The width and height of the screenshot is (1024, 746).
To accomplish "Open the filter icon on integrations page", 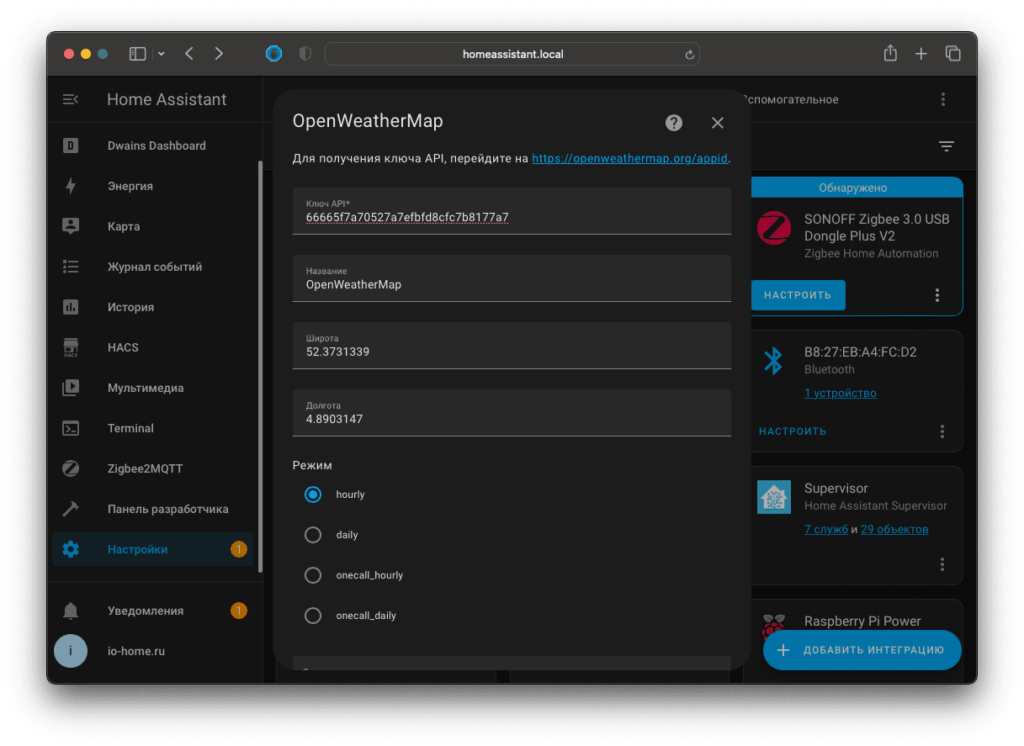I will (946, 146).
